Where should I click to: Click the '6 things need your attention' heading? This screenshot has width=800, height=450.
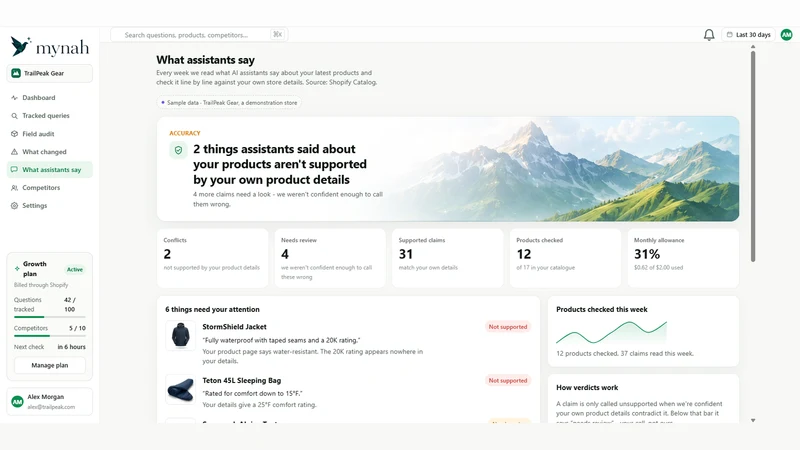212,309
